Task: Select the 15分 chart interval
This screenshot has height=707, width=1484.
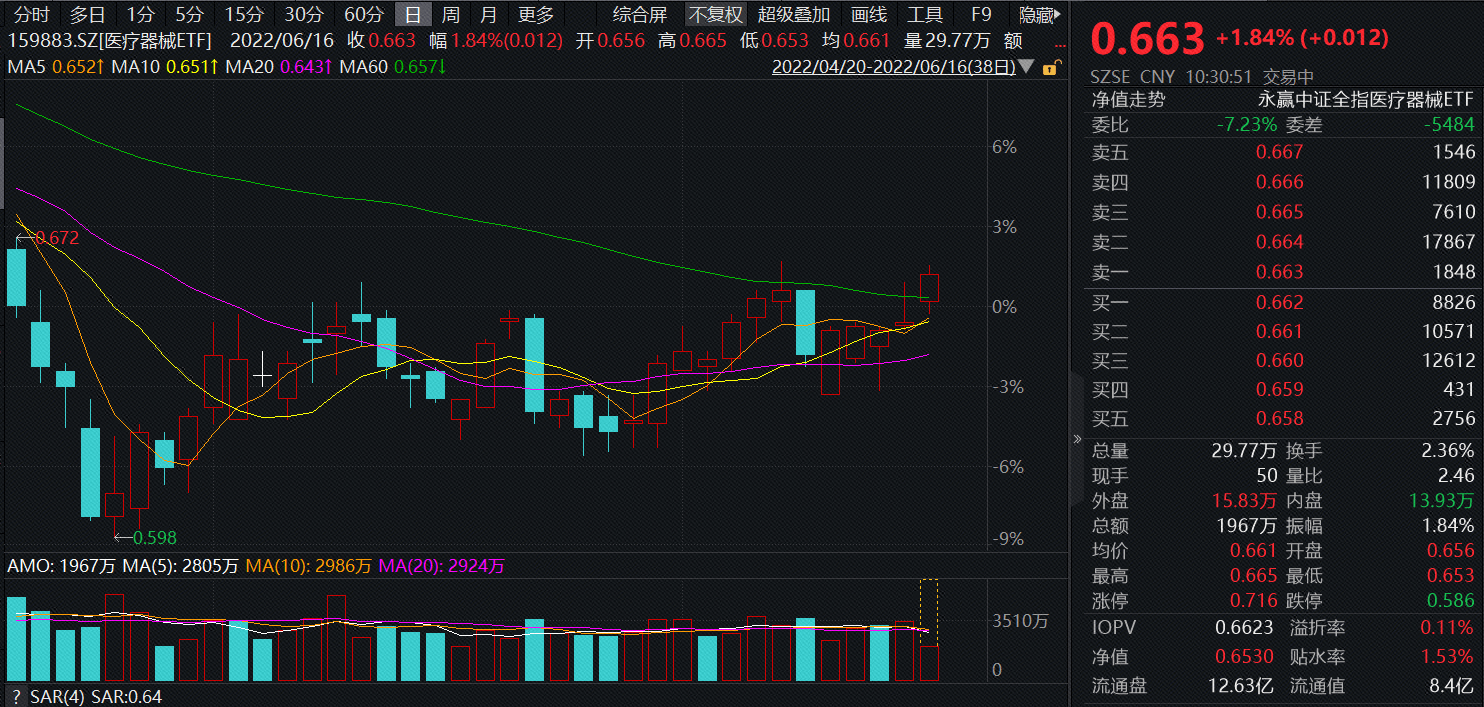Action: pos(242,15)
